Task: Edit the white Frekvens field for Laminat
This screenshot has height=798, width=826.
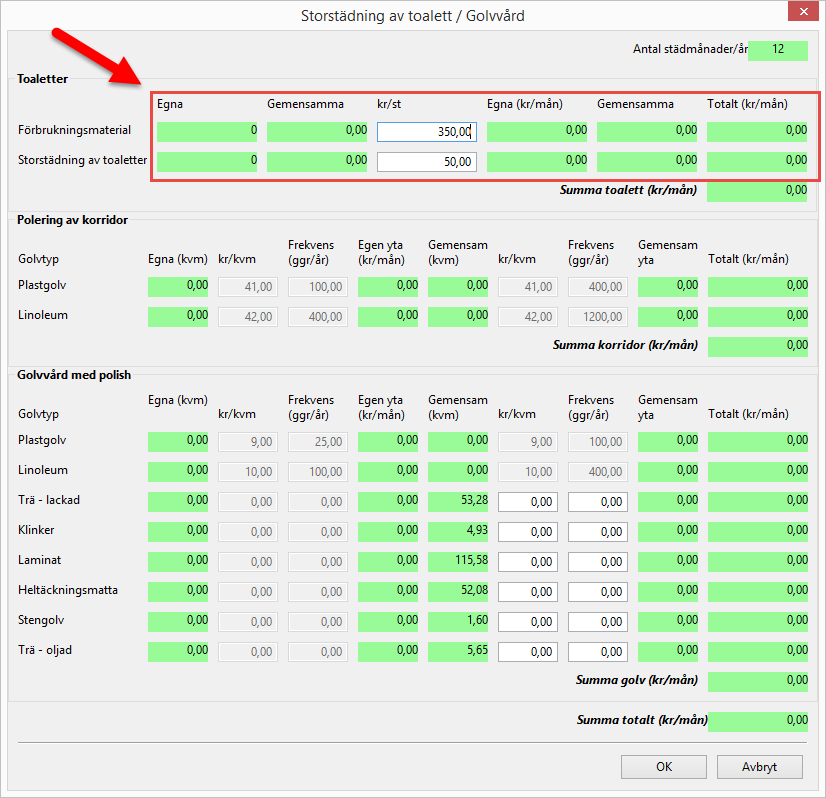Action: [598, 561]
